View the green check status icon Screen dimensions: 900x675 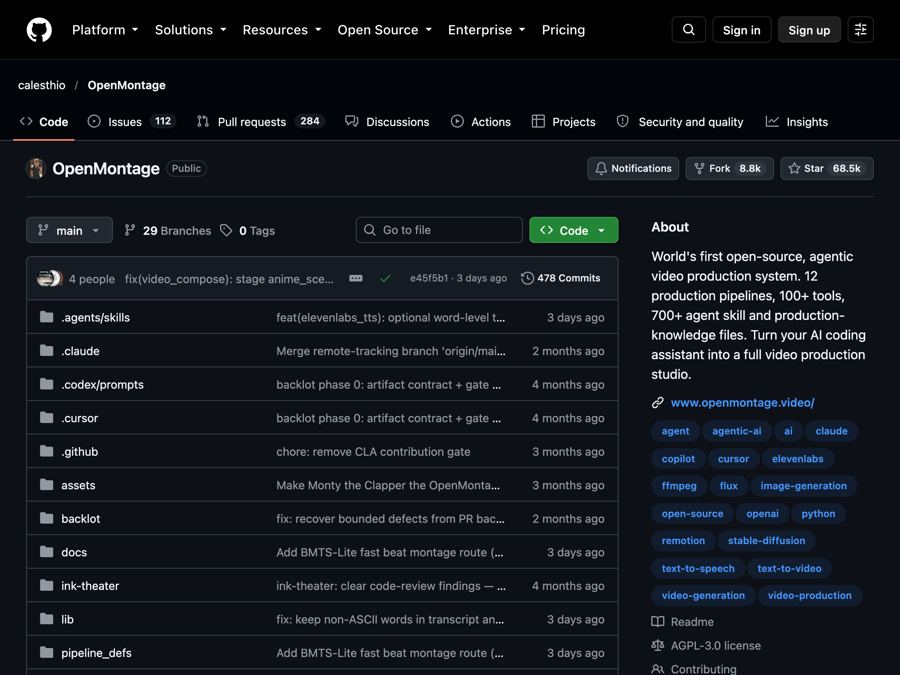(x=385, y=278)
